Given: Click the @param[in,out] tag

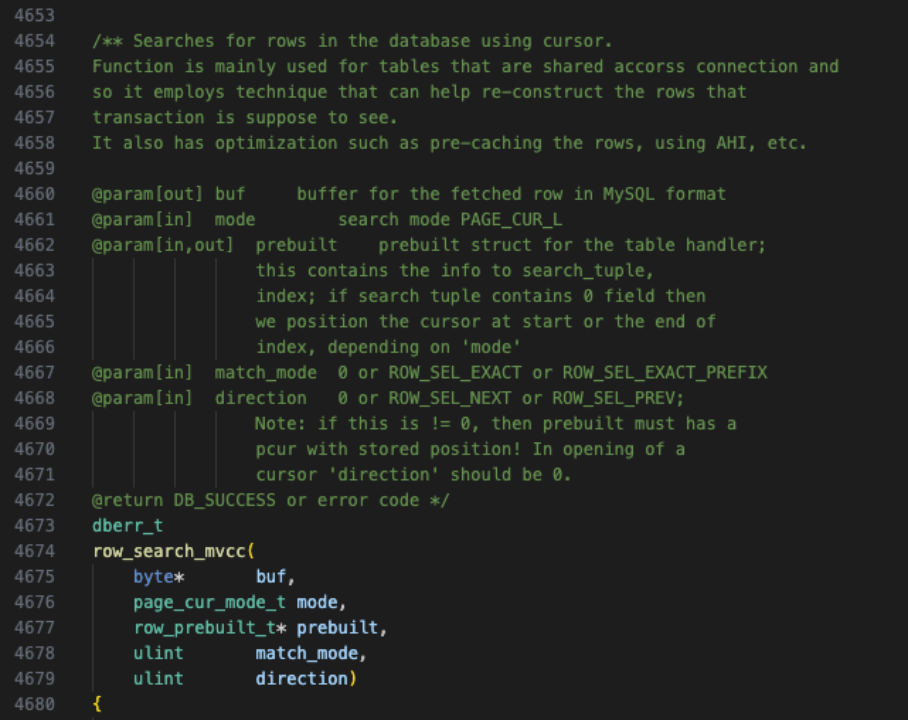Looking at the screenshot, I should pos(163,245).
